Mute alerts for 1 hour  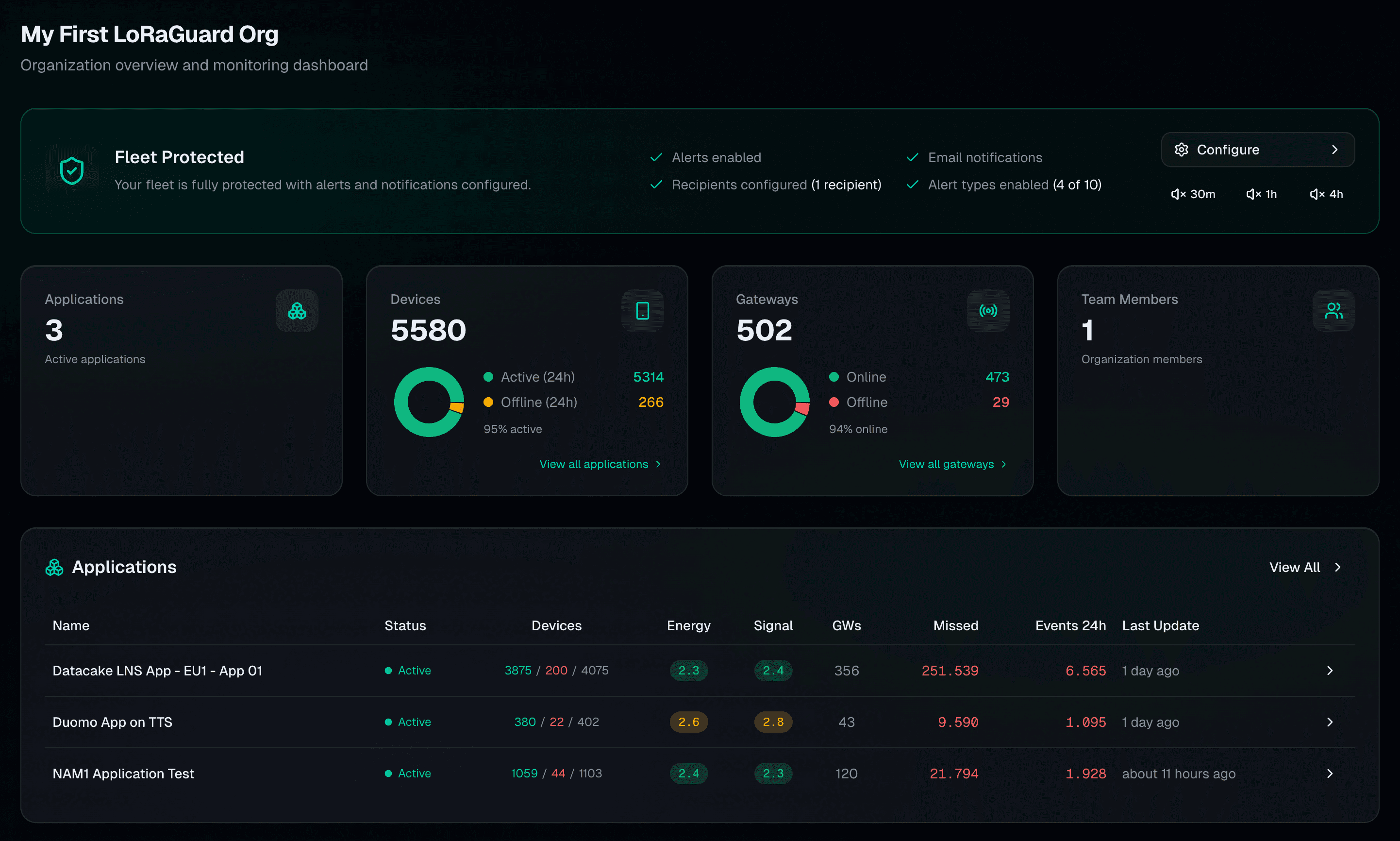point(1261,194)
